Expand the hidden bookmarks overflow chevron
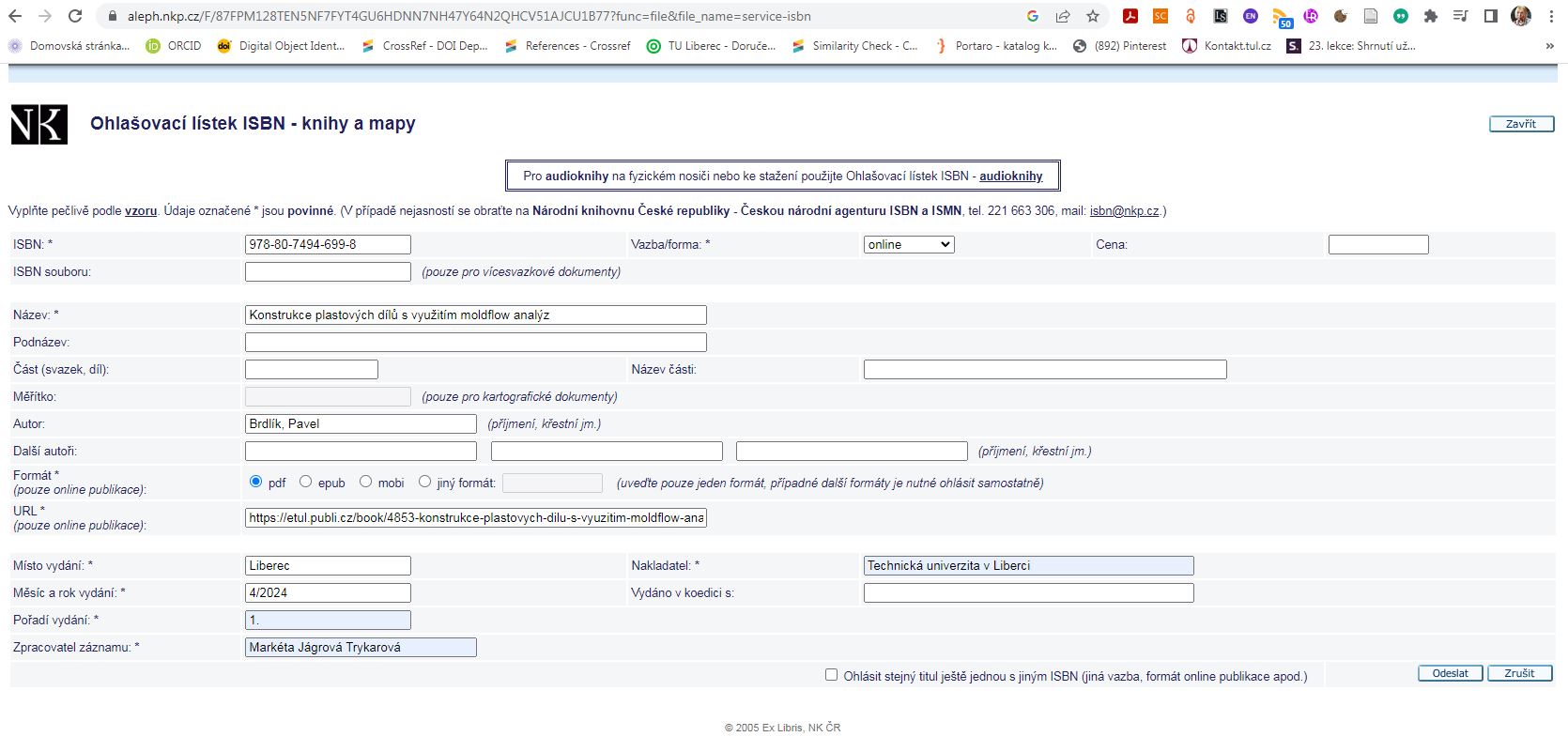Screen dimensions: 1568x752 pos(1548,45)
